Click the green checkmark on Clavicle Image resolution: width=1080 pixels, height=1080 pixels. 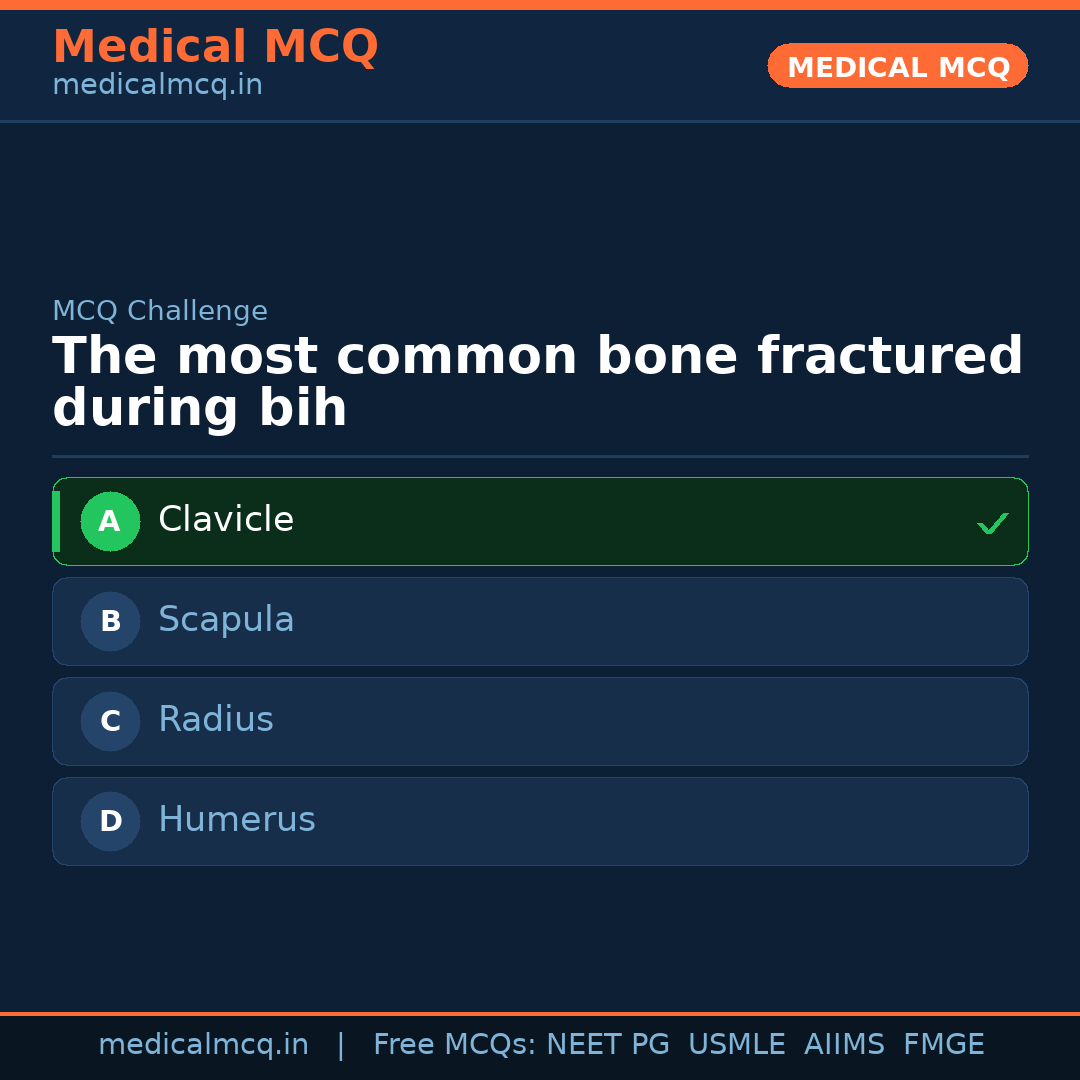(x=992, y=523)
